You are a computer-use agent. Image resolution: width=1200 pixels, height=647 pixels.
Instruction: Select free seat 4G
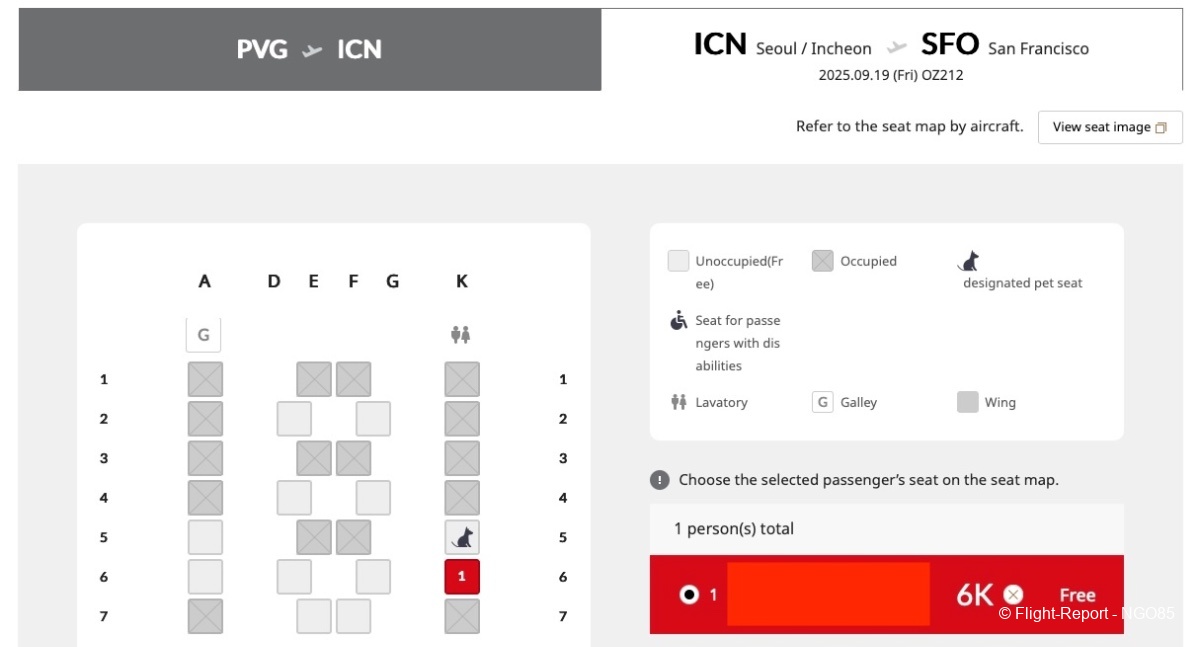click(373, 498)
